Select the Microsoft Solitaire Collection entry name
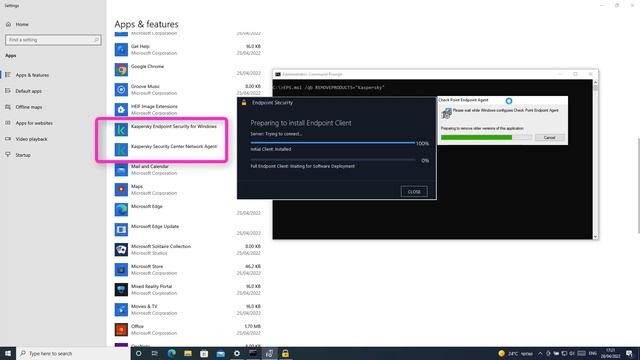 pos(161,247)
